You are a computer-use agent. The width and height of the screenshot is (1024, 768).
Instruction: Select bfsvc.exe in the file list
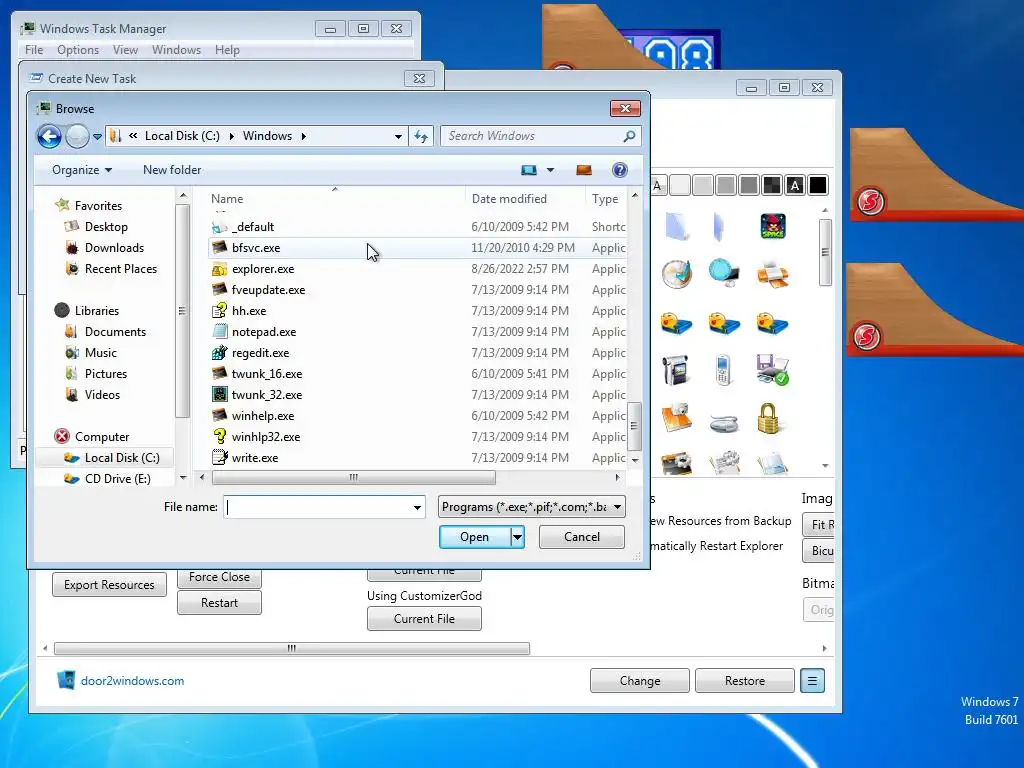click(417, 248)
